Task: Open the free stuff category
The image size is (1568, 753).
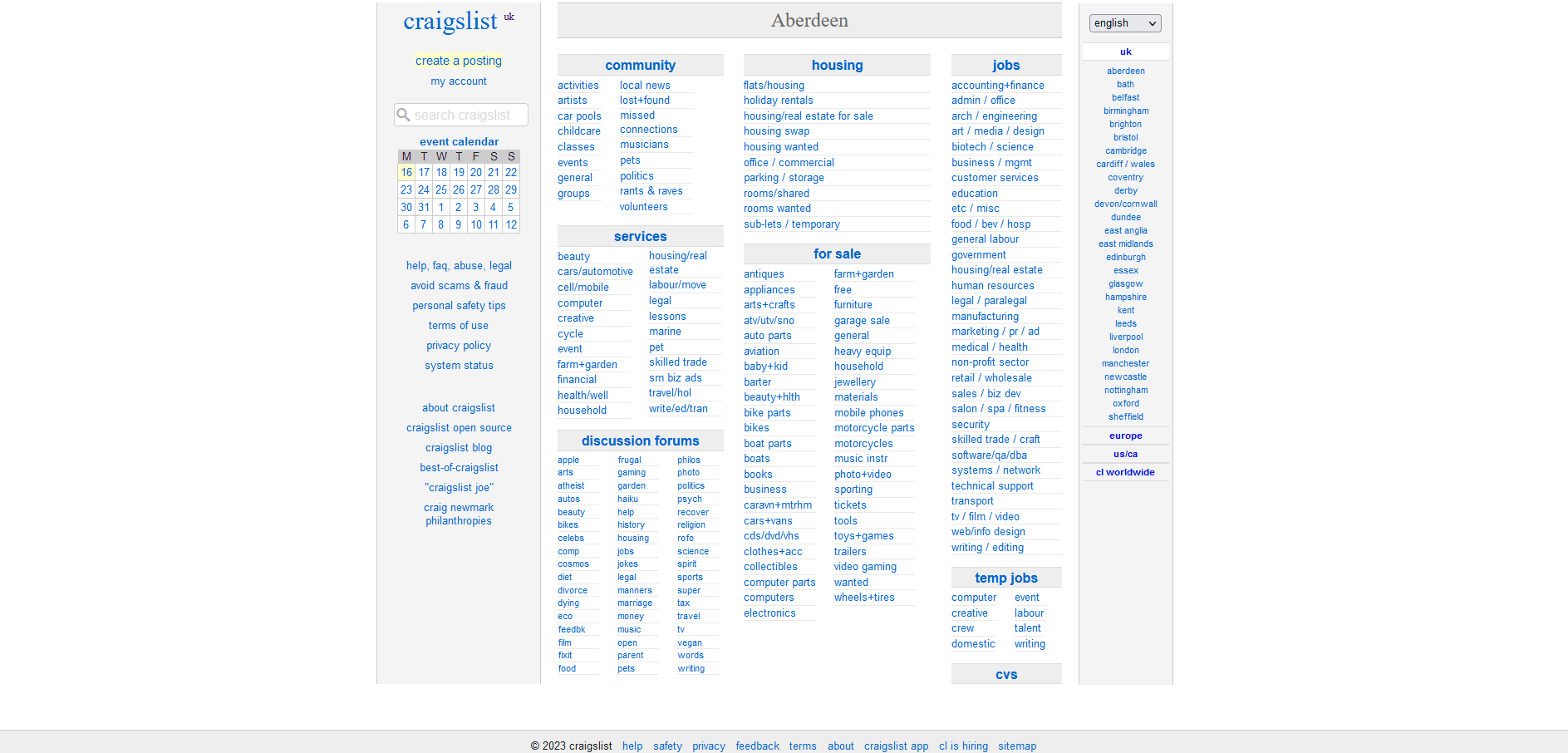Action: click(843, 290)
